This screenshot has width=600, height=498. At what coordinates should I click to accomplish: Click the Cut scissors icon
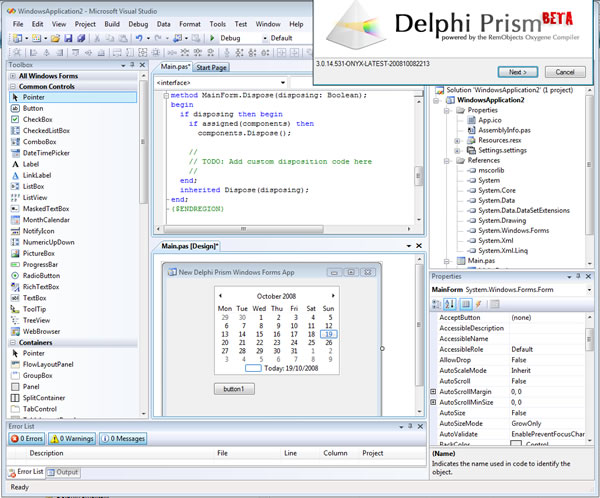97,38
